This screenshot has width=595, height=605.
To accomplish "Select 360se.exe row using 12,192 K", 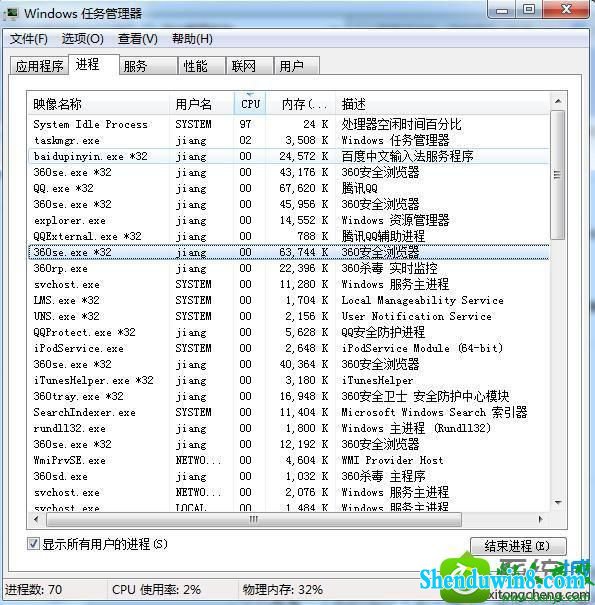I will [x=288, y=444].
